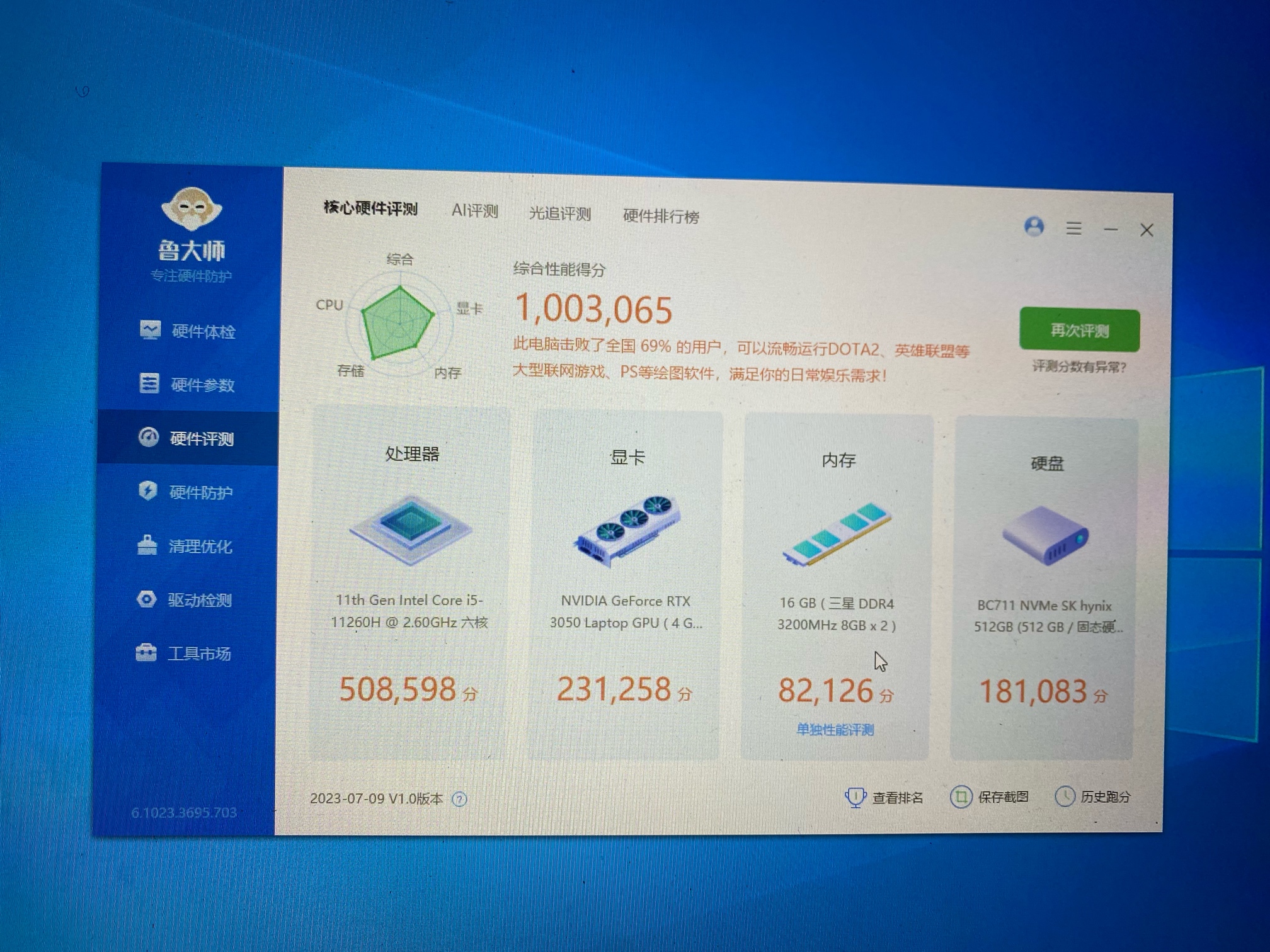Viewport: 1270px width, 952px height.
Task: Save a screenshot with 保存截图
Action: (x=990, y=797)
